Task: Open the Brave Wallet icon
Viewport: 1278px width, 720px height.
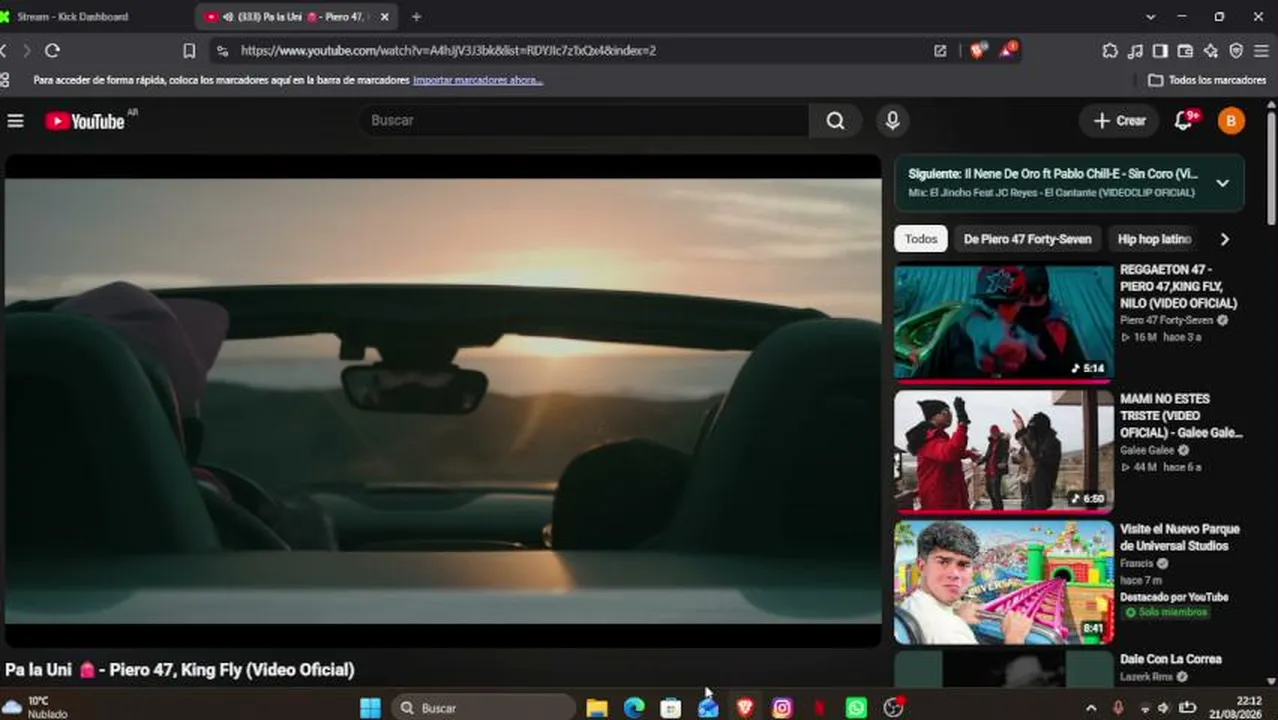Action: pyautogui.click(x=1185, y=50)
